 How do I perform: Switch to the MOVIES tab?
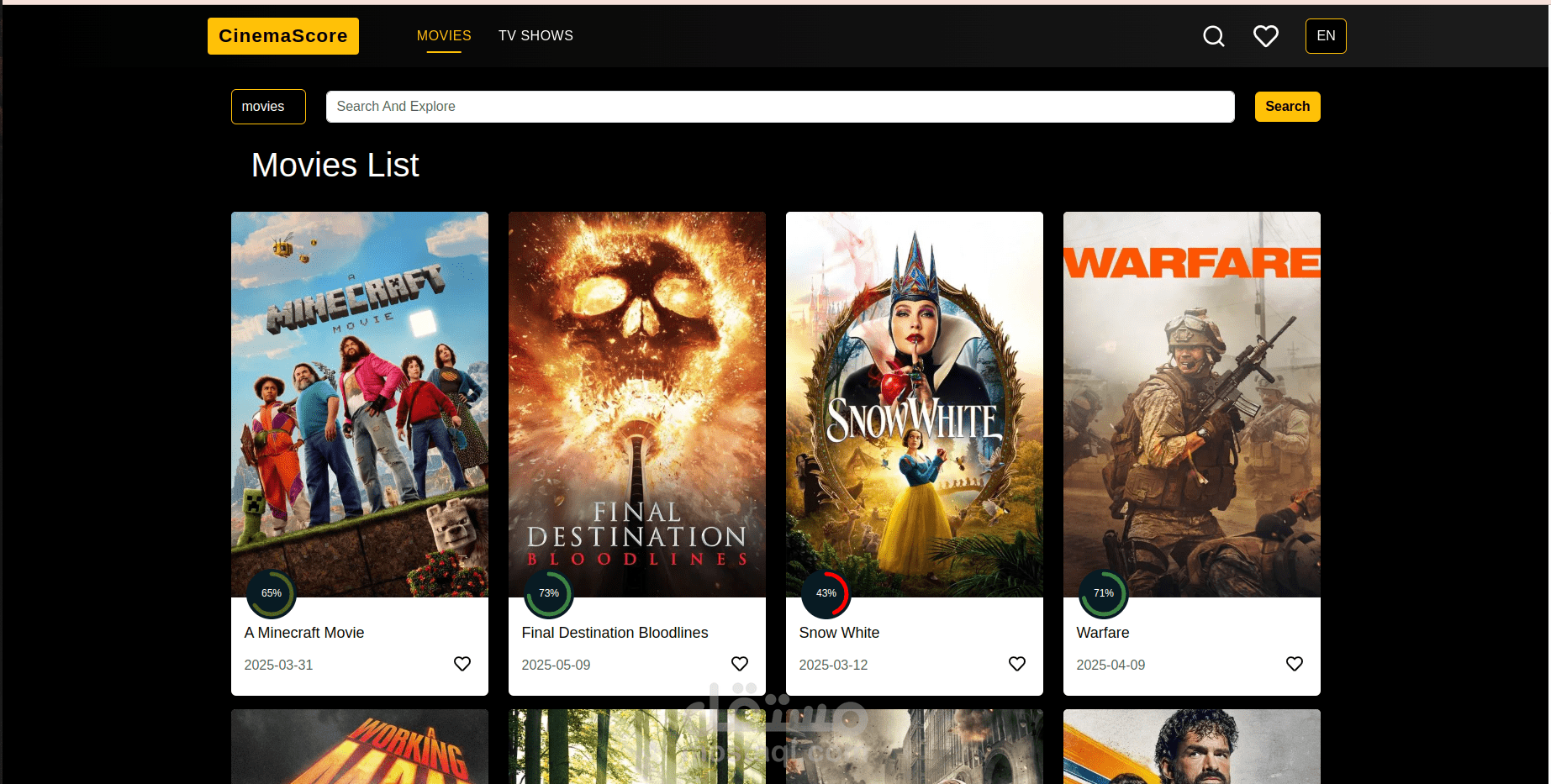point(444,36)
